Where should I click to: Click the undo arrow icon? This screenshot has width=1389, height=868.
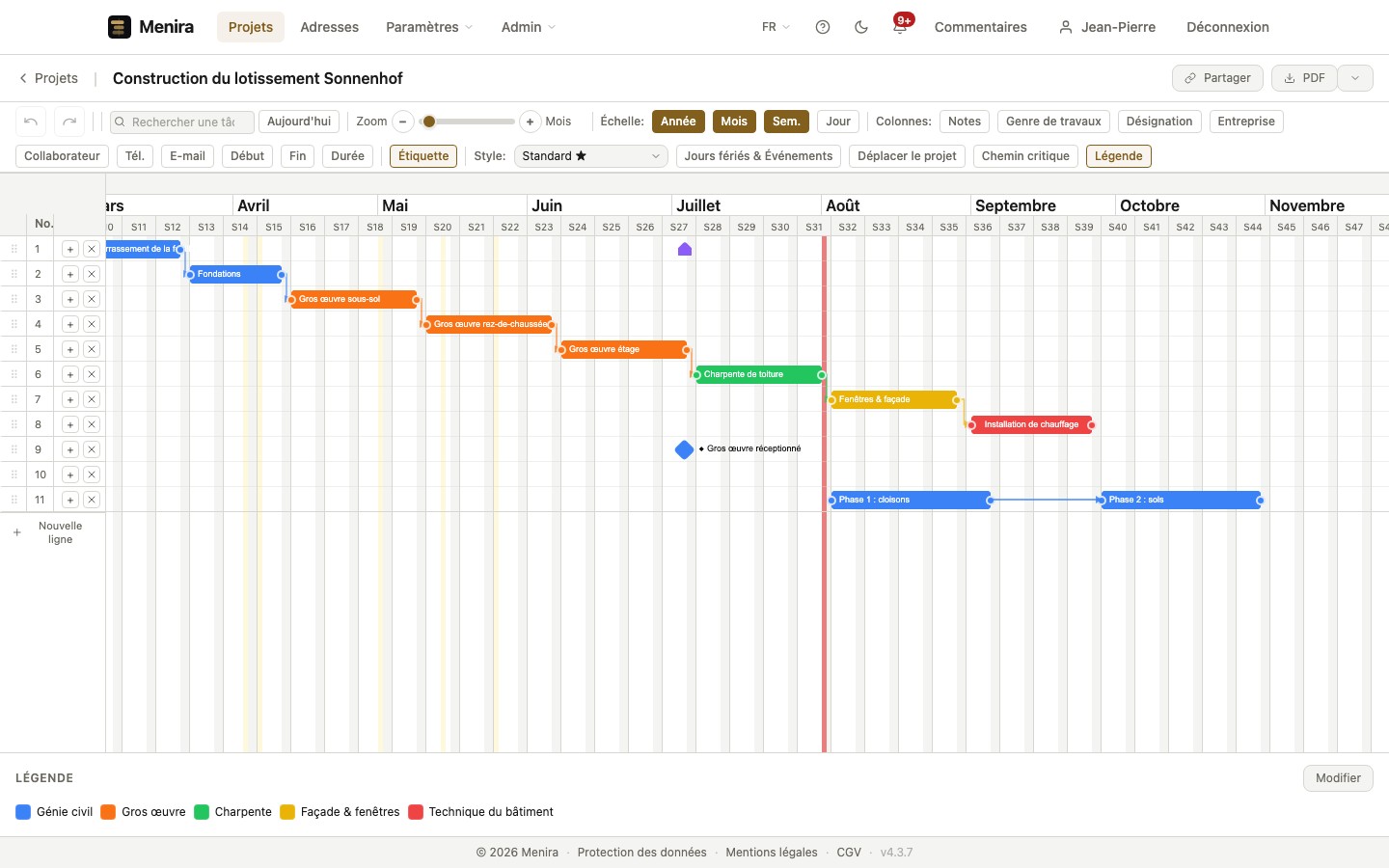[31, 122]
